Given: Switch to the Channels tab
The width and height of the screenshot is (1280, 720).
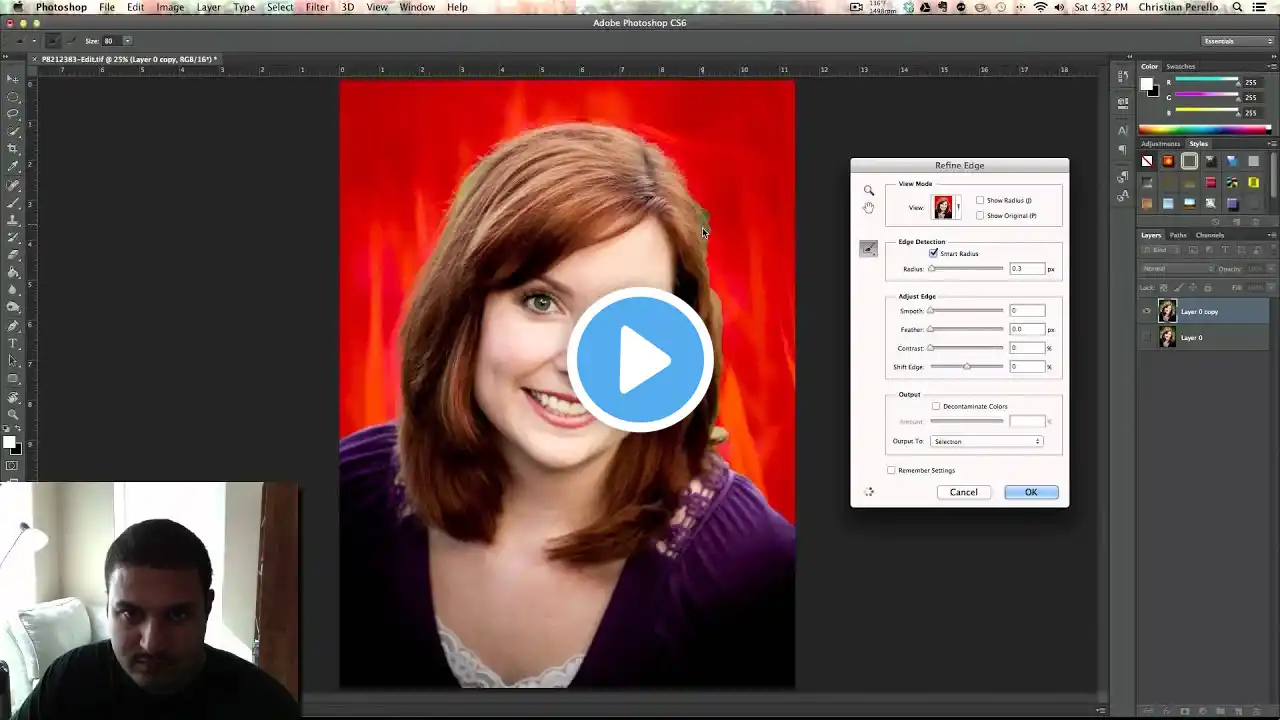Looking at the screenshot, I should coord(1209,235).
